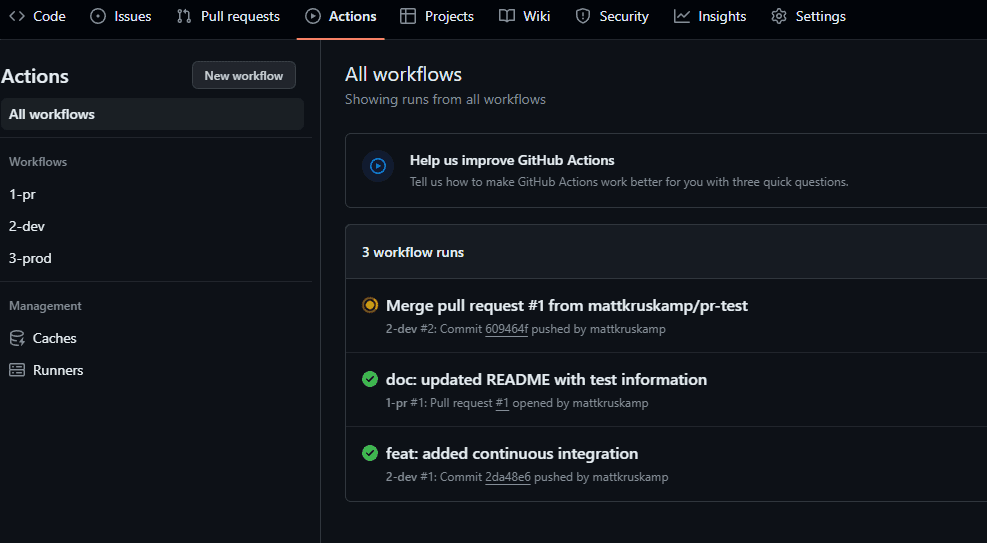Open feat: added continuous integration run
The image size is (987, 543).
[512, 454]
